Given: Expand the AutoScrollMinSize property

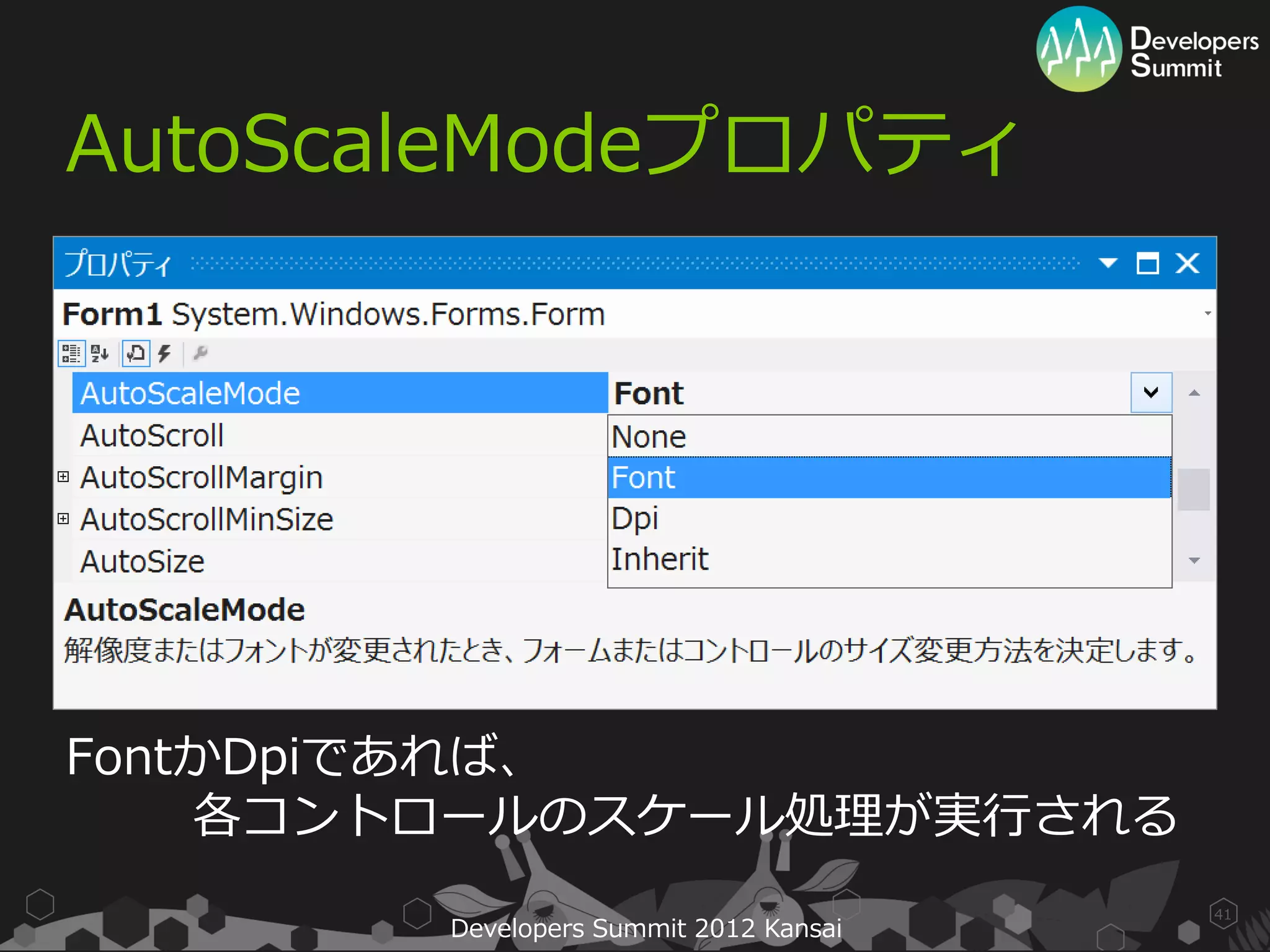Looking at the screenshot, I should point(63,519).
